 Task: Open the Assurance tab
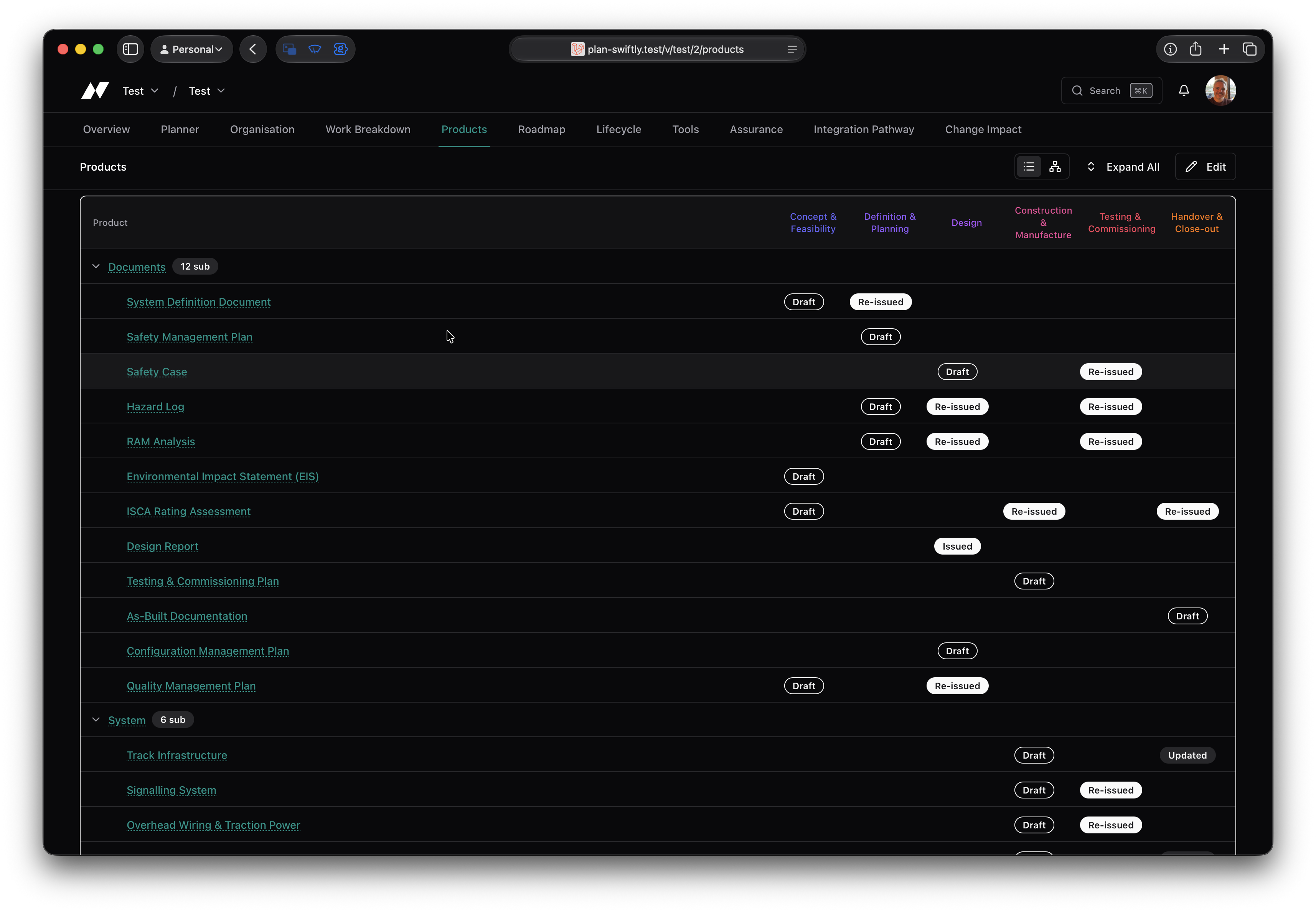tap(756, 130)
